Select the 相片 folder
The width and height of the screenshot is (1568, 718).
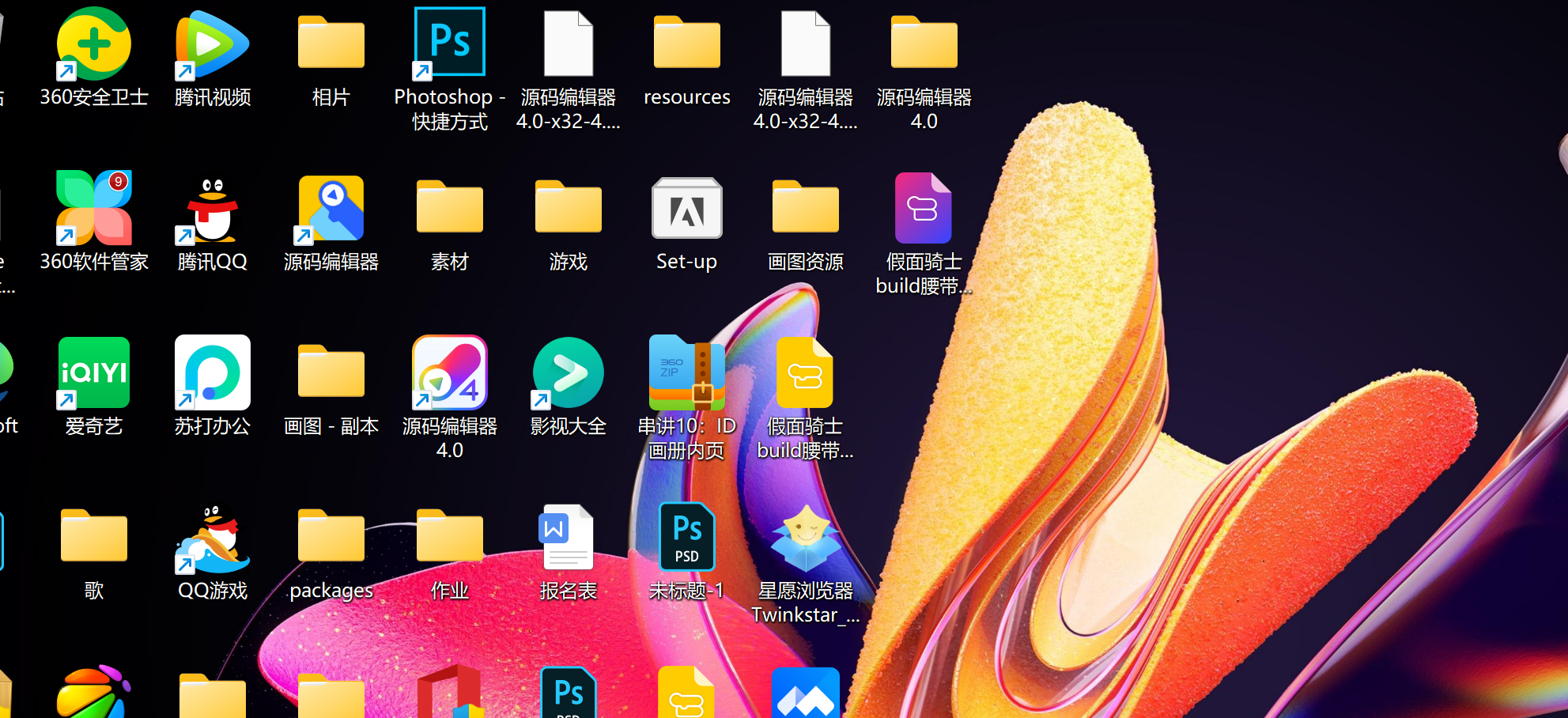331,43
